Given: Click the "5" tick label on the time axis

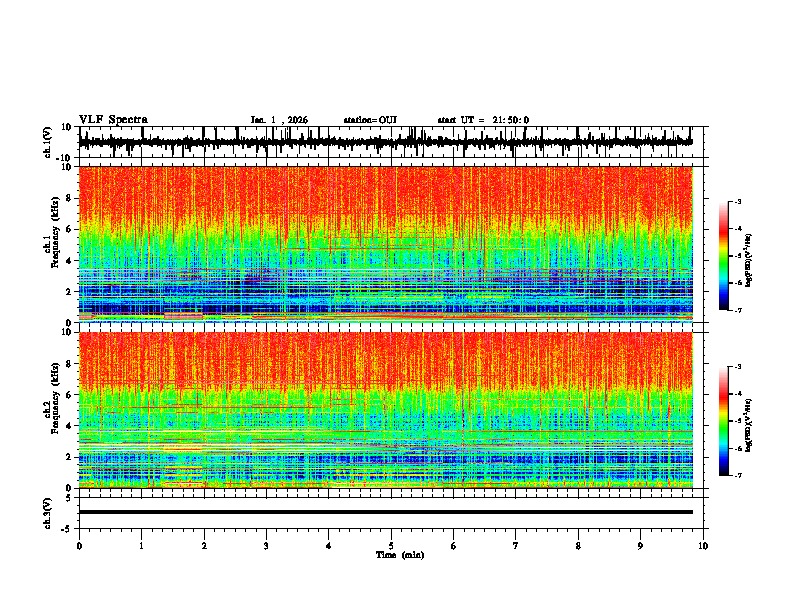Looking at the screenshot, I should pyautogui.click(x=391, y=546).
